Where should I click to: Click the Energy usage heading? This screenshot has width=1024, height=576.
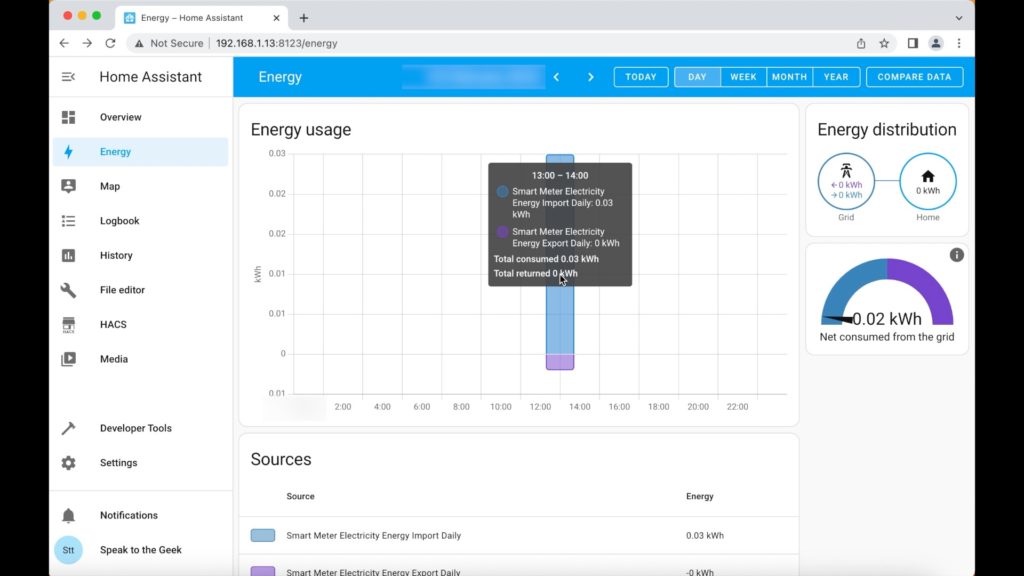(301, 129)
